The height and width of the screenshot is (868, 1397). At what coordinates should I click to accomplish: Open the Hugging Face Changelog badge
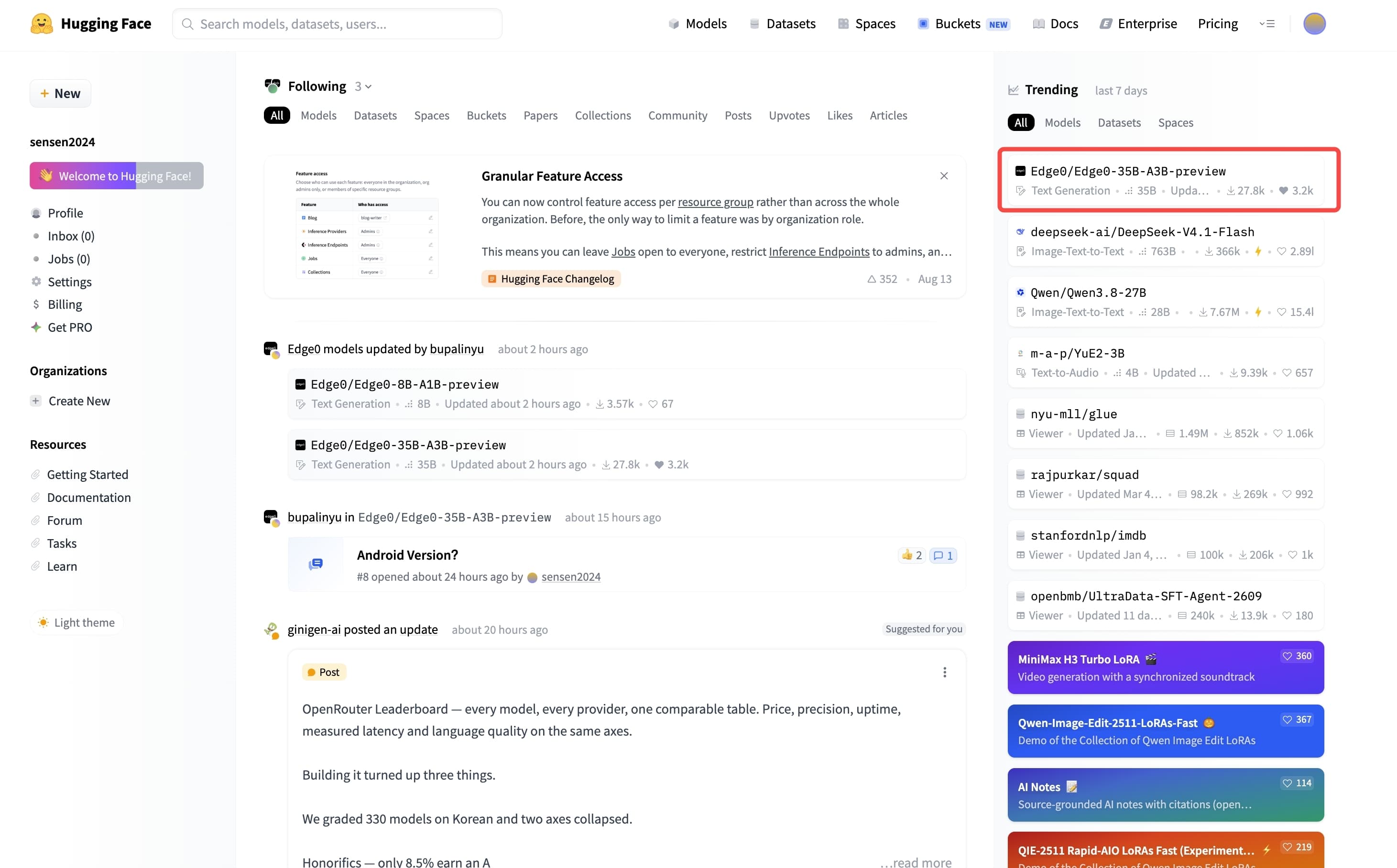[x=551, y=279]
